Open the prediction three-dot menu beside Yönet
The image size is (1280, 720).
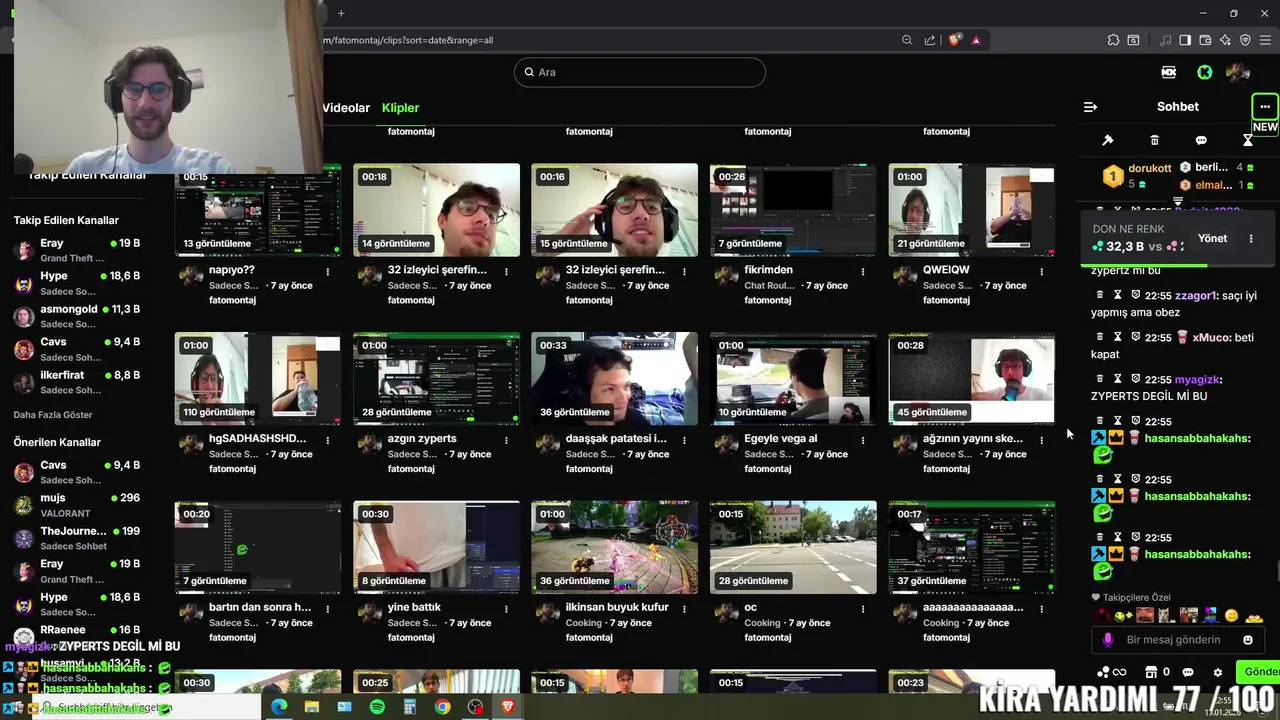click(x=1251, y=239)
